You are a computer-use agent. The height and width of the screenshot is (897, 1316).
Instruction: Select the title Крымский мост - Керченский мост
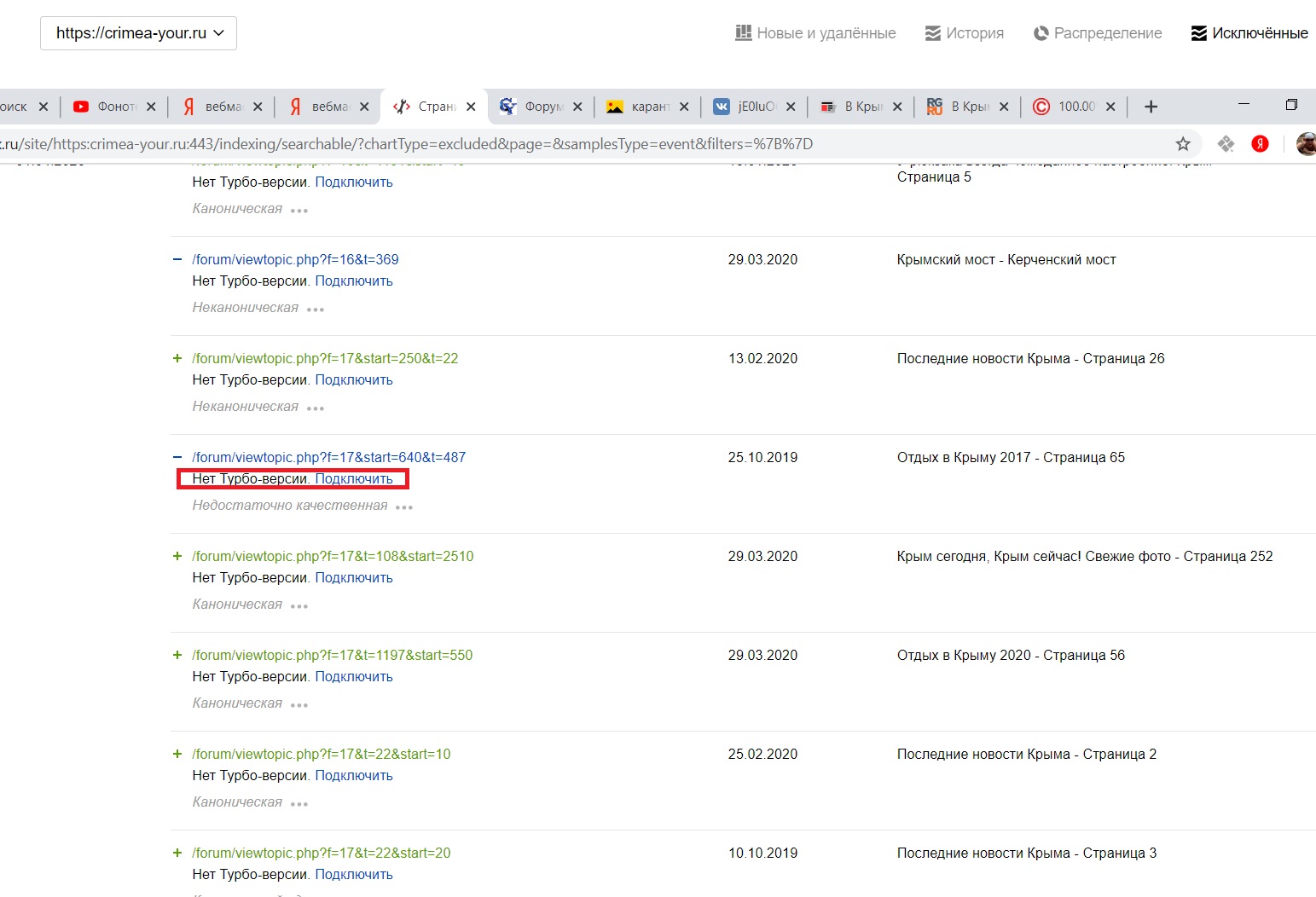click(1006, 259)
